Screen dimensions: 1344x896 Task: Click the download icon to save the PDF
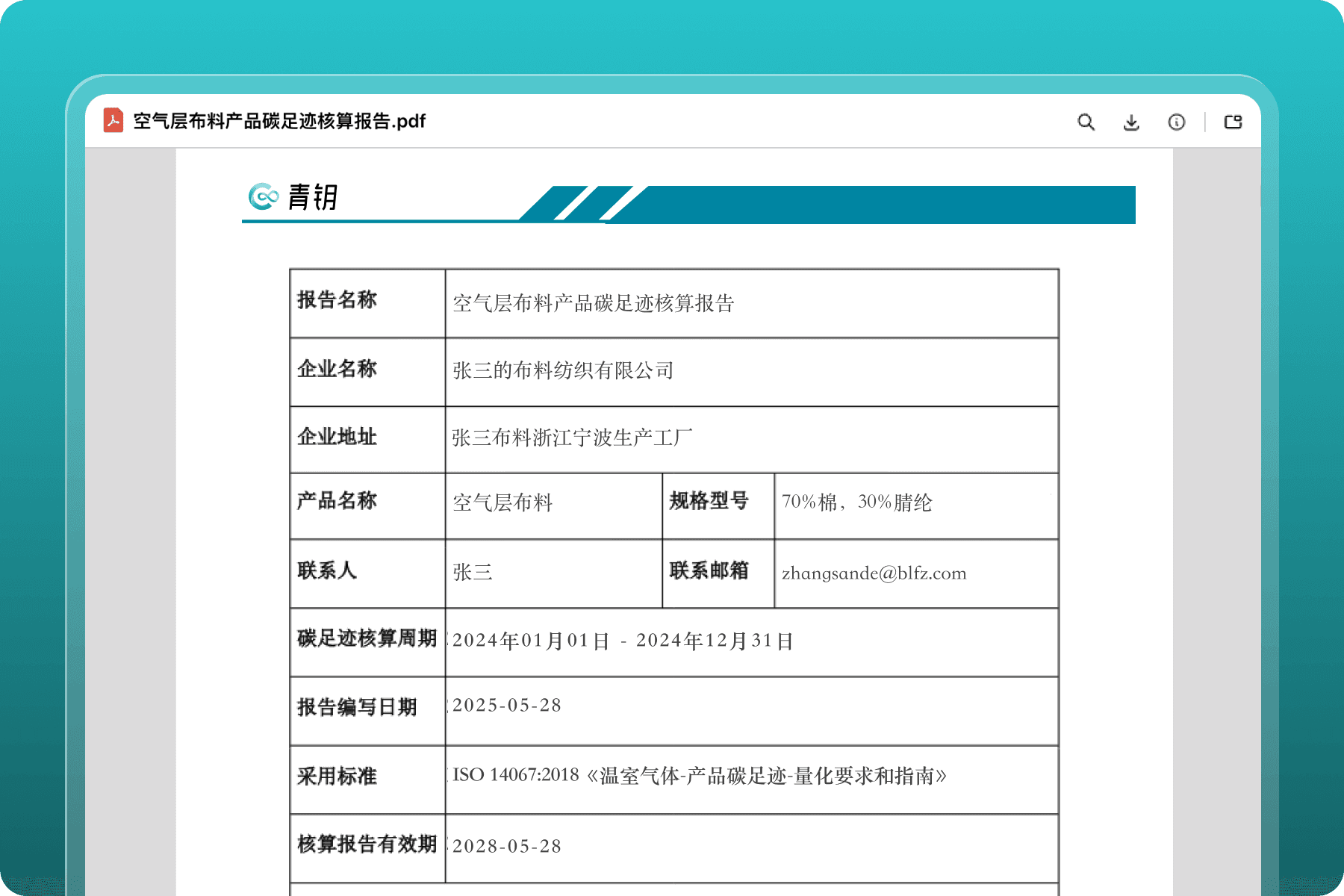pyautogui.click(x=1131, y=122)
